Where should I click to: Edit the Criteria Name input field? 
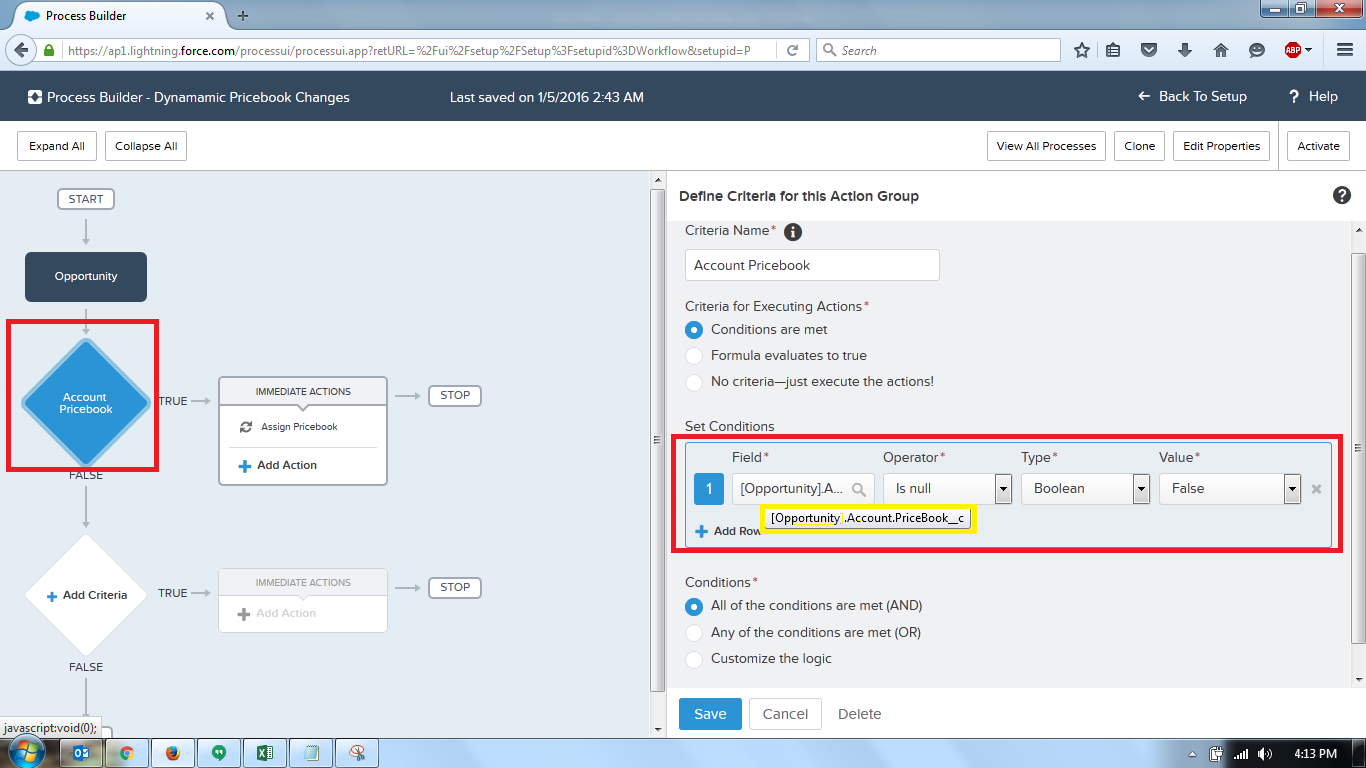(x=812, y=265)
